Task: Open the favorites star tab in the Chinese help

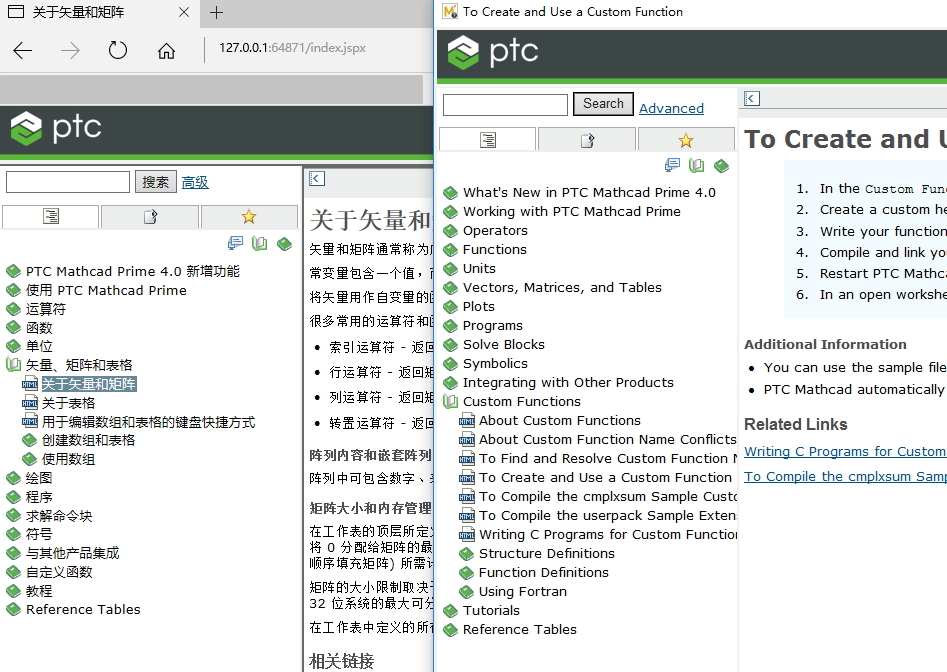Action: tap(249, 216)
